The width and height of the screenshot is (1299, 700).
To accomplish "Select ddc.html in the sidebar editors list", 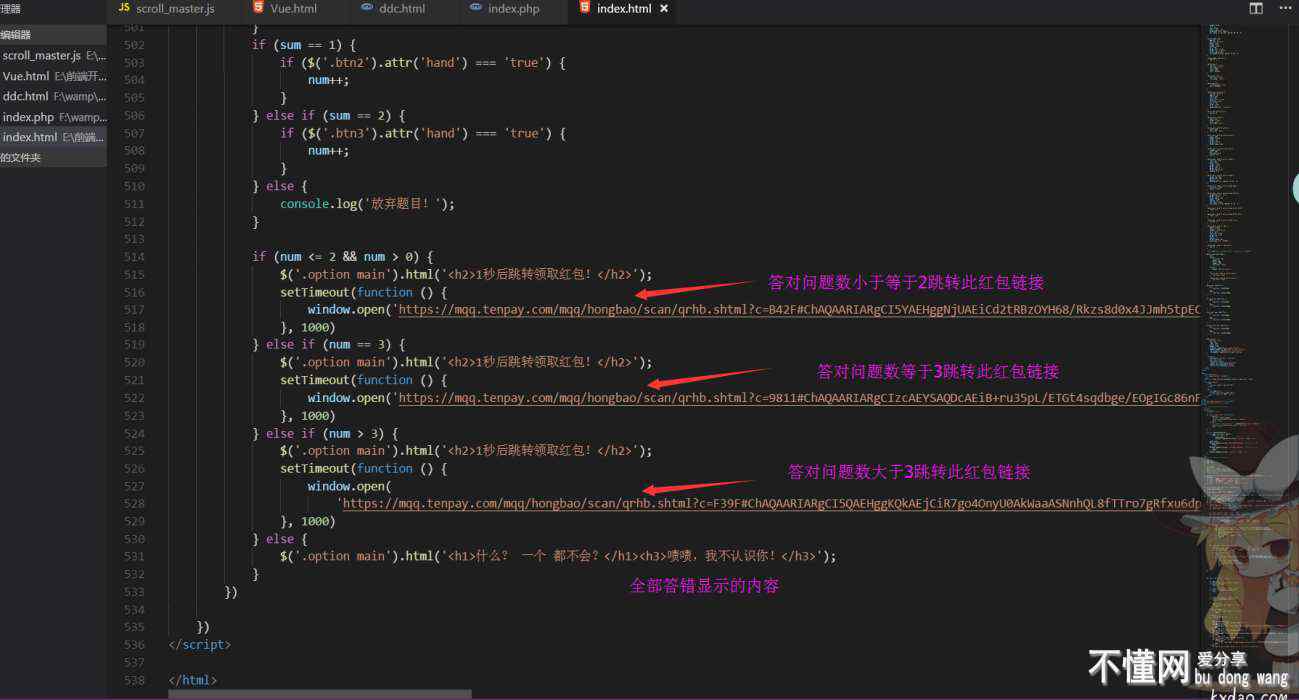I will point(53,97).
